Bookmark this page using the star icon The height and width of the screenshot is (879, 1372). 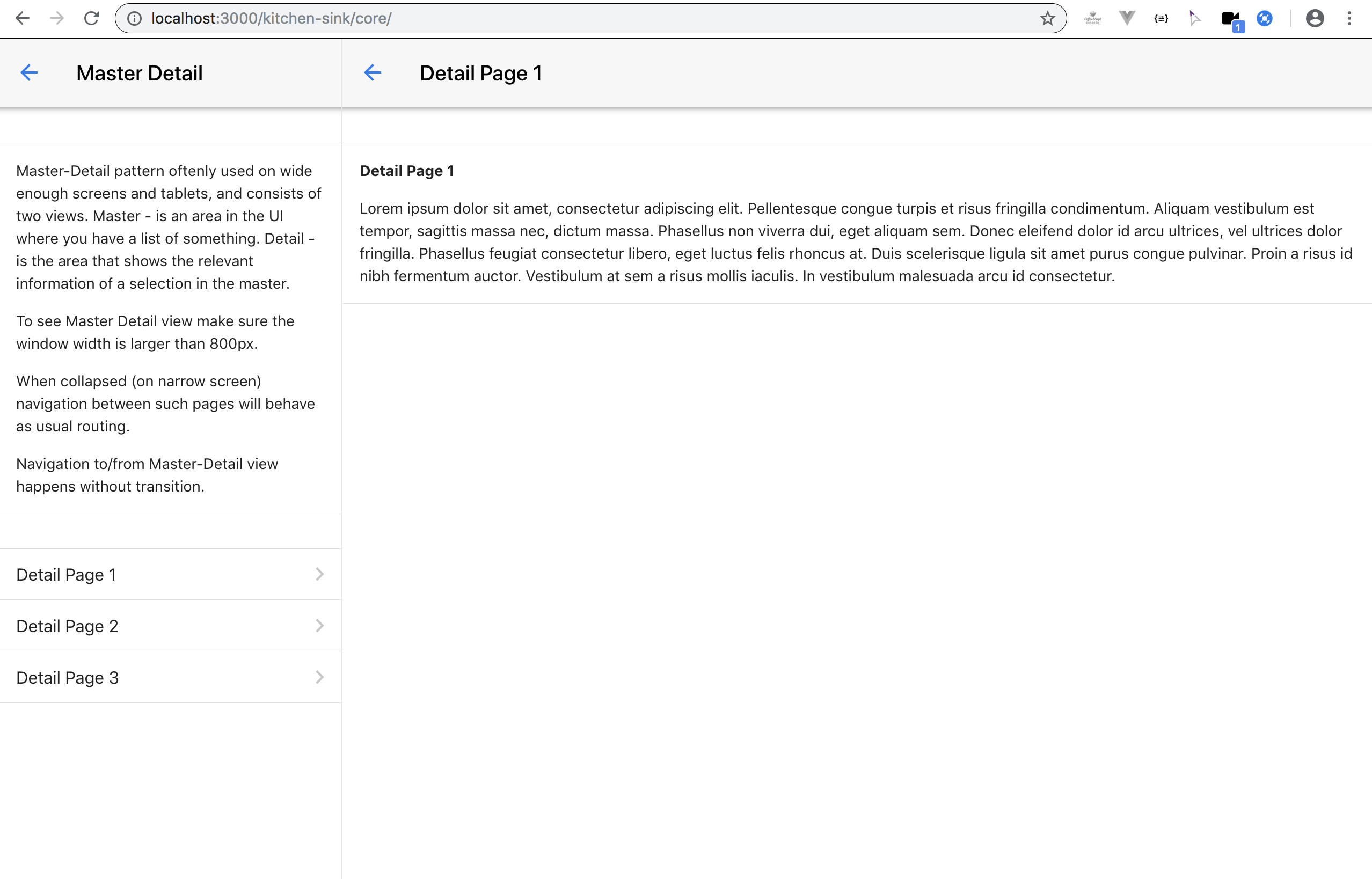(x=1048, y=18)
